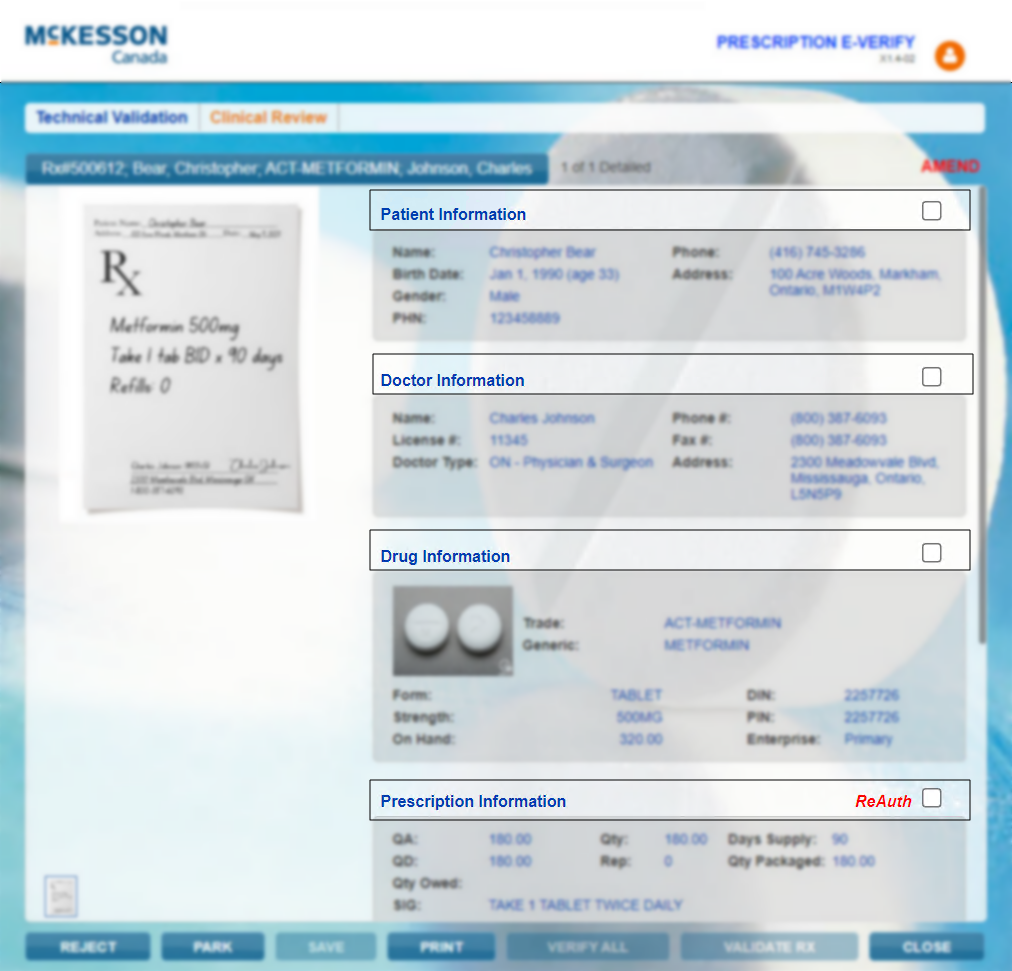Viewport: 1012px width, 971px height.
Task: Click the VERIFY ALL button
Action: (587, 946)
